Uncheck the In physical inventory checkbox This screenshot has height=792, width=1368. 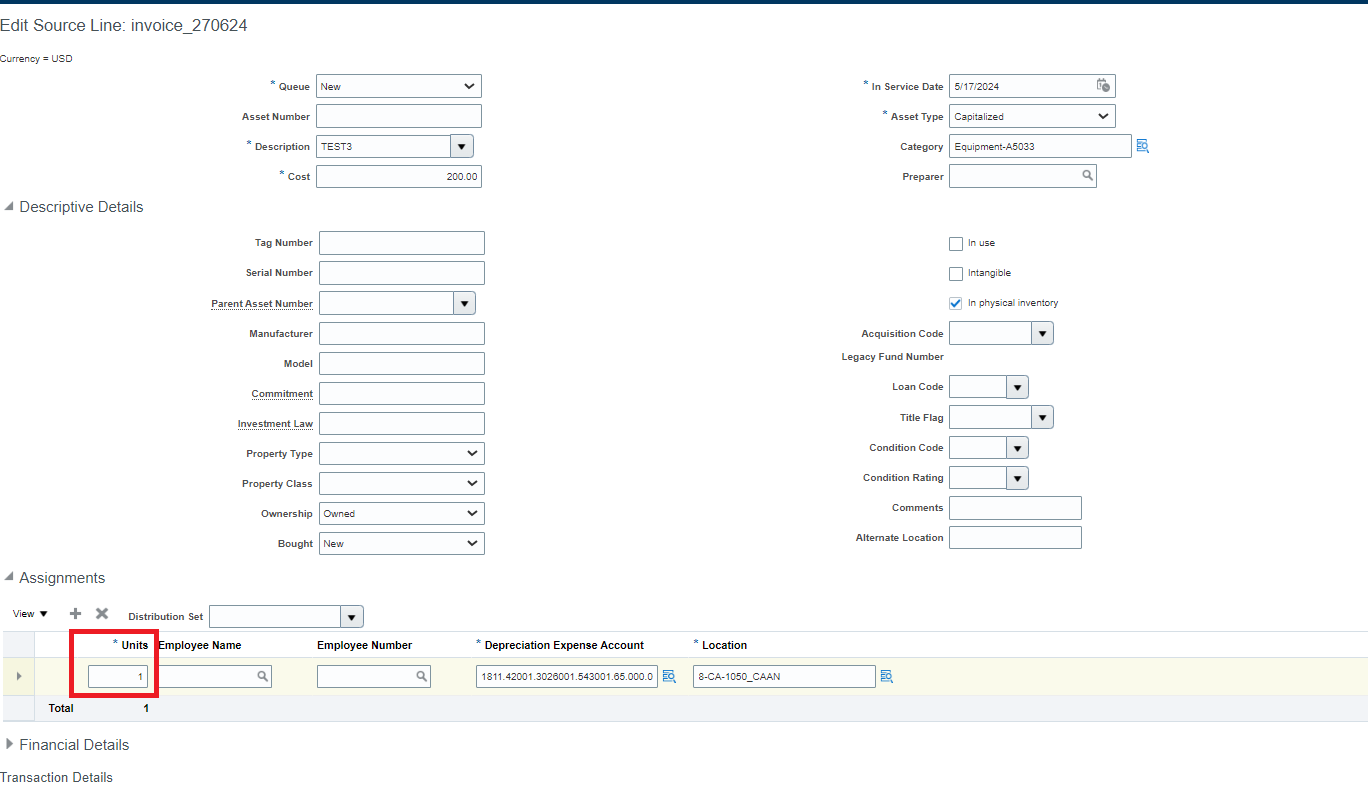pyautogui.click(x=956, y=303)
